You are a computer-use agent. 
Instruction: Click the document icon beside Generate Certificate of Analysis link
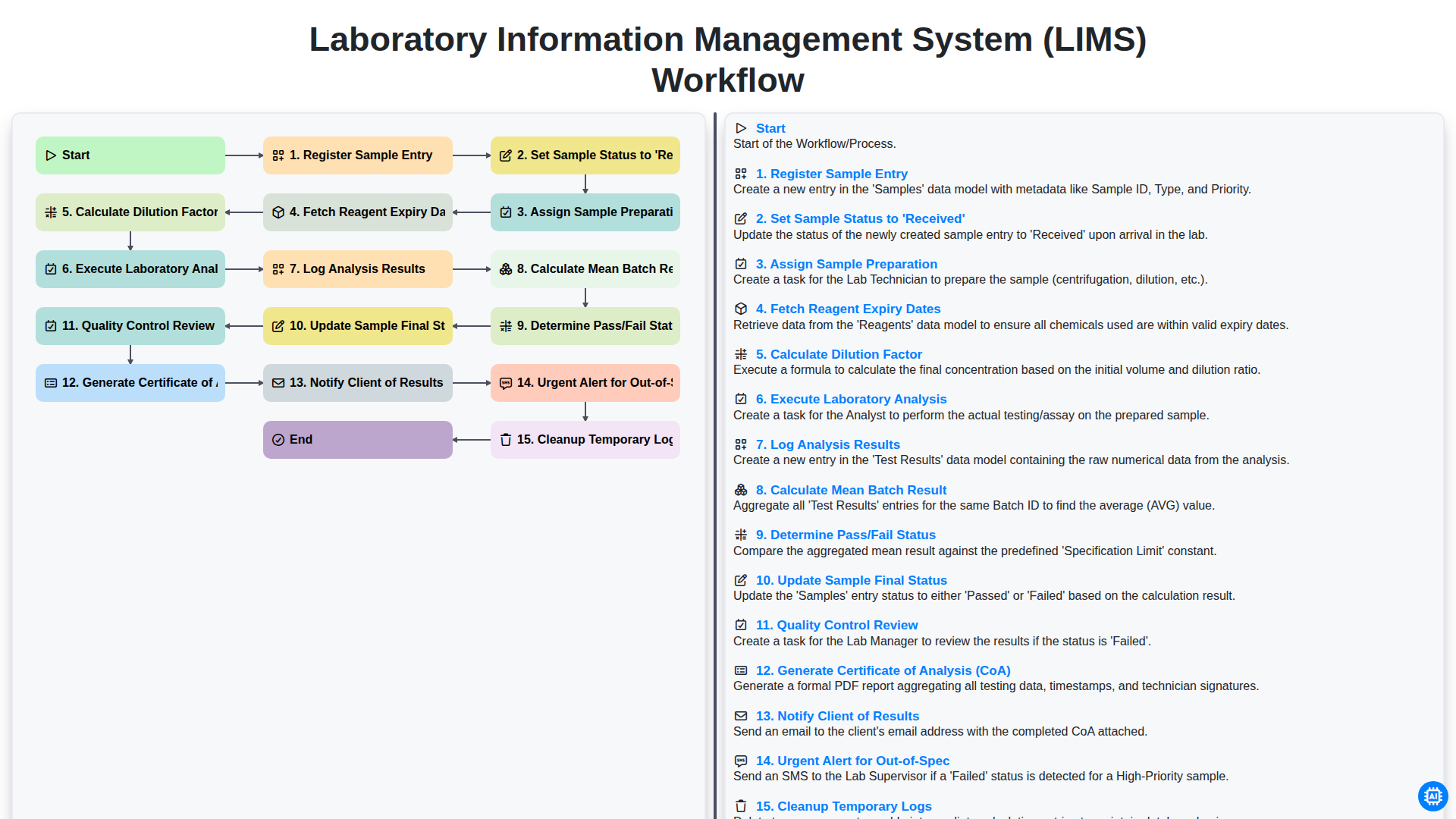point(741,671)
